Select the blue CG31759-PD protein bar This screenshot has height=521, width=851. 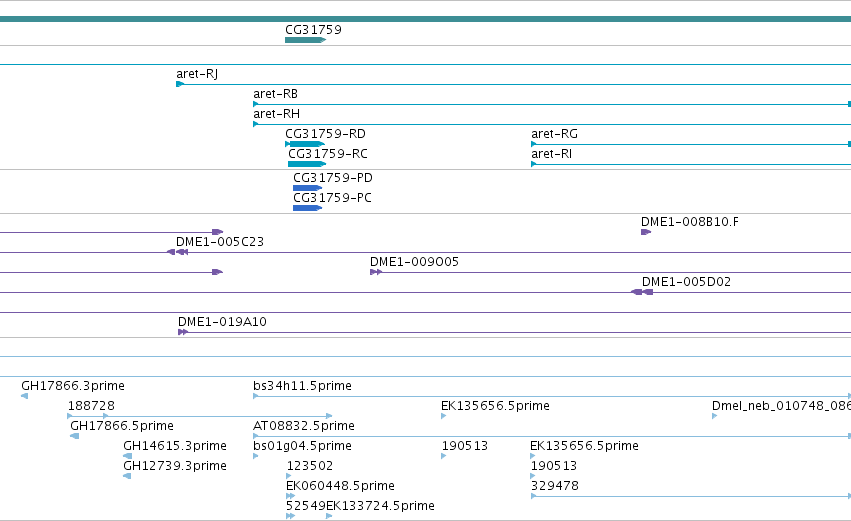[308, 188]
